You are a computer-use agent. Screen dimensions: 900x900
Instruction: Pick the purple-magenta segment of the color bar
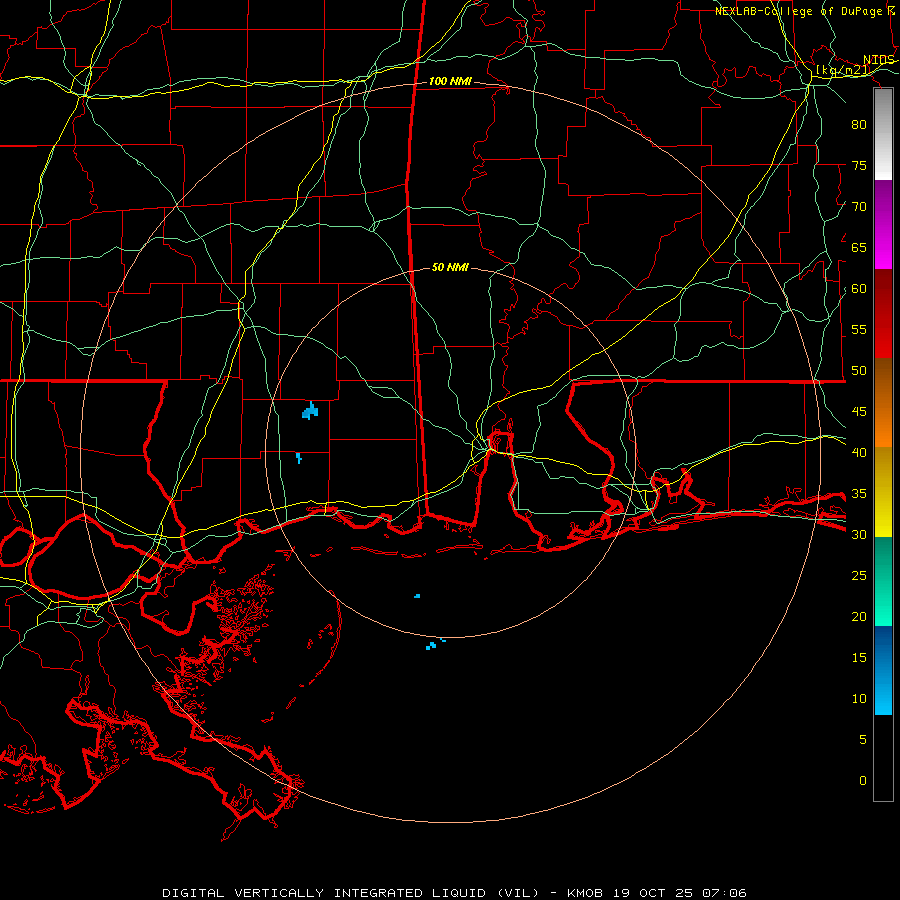point(883,225)
